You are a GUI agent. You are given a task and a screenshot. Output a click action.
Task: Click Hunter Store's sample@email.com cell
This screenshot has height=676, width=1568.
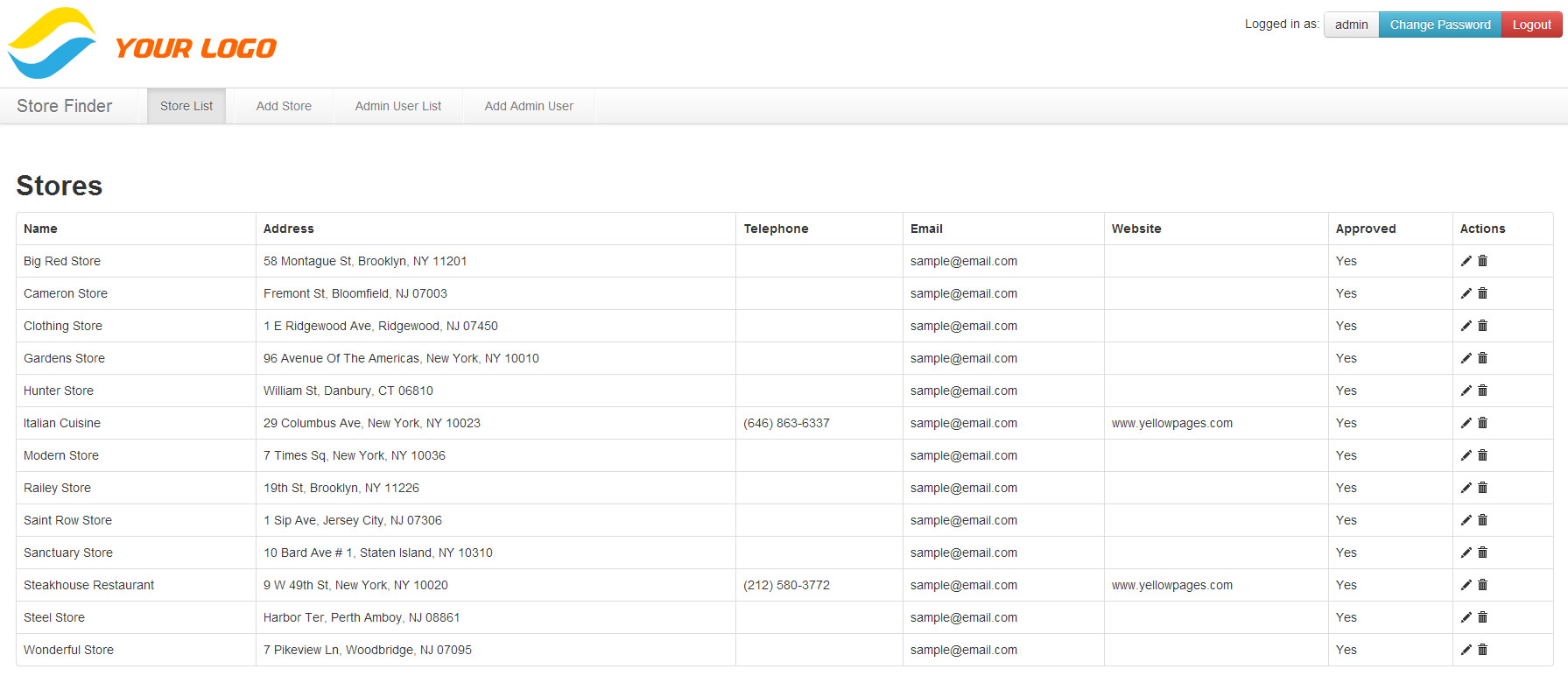(1003, 391)
